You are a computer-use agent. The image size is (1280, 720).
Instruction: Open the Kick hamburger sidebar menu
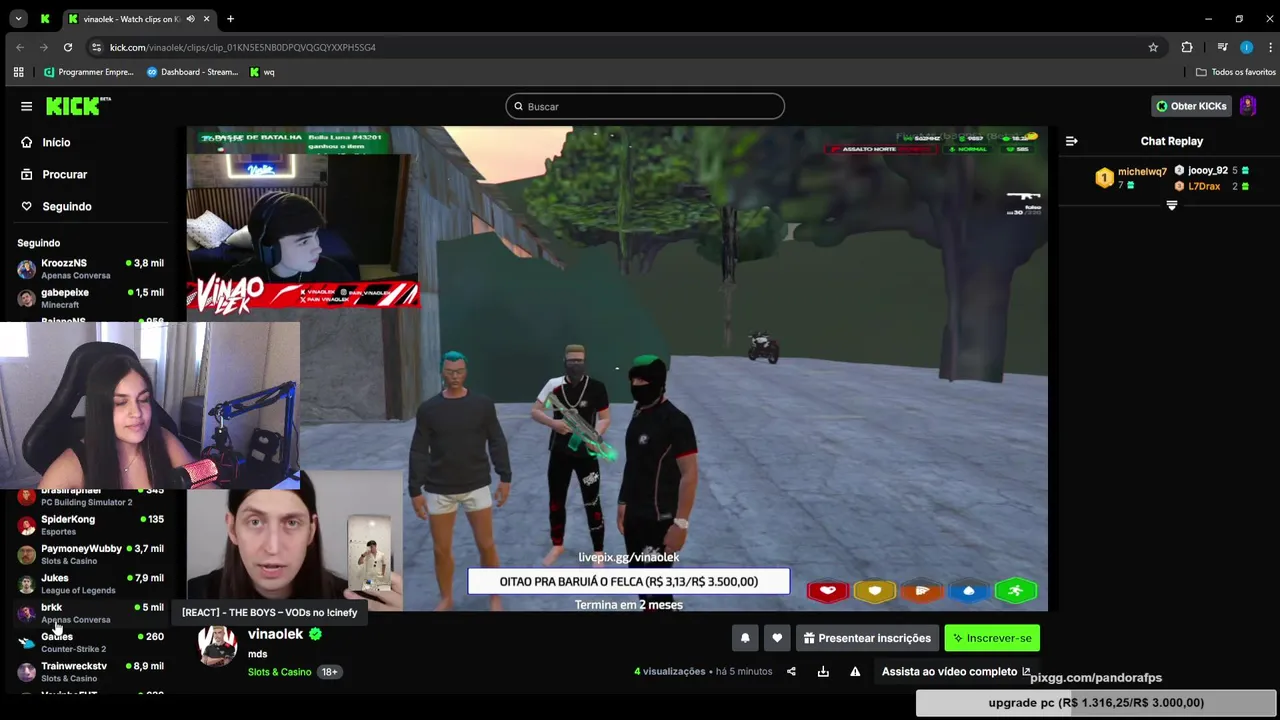tap(26, 106)
